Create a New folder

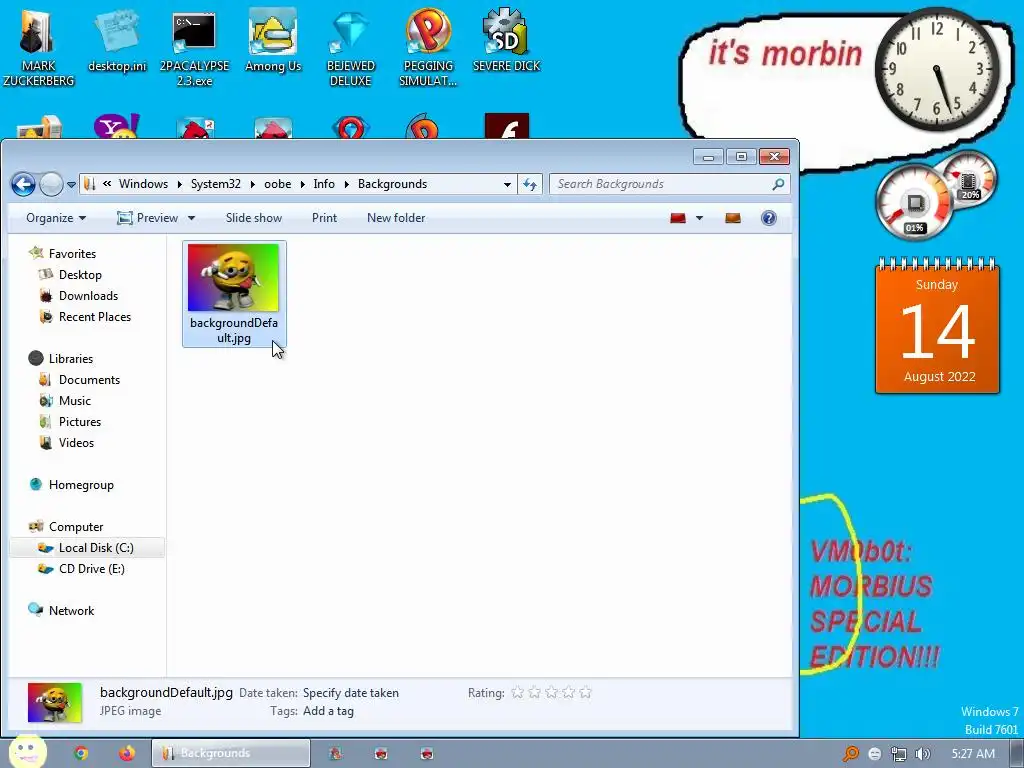click(396, 218)
